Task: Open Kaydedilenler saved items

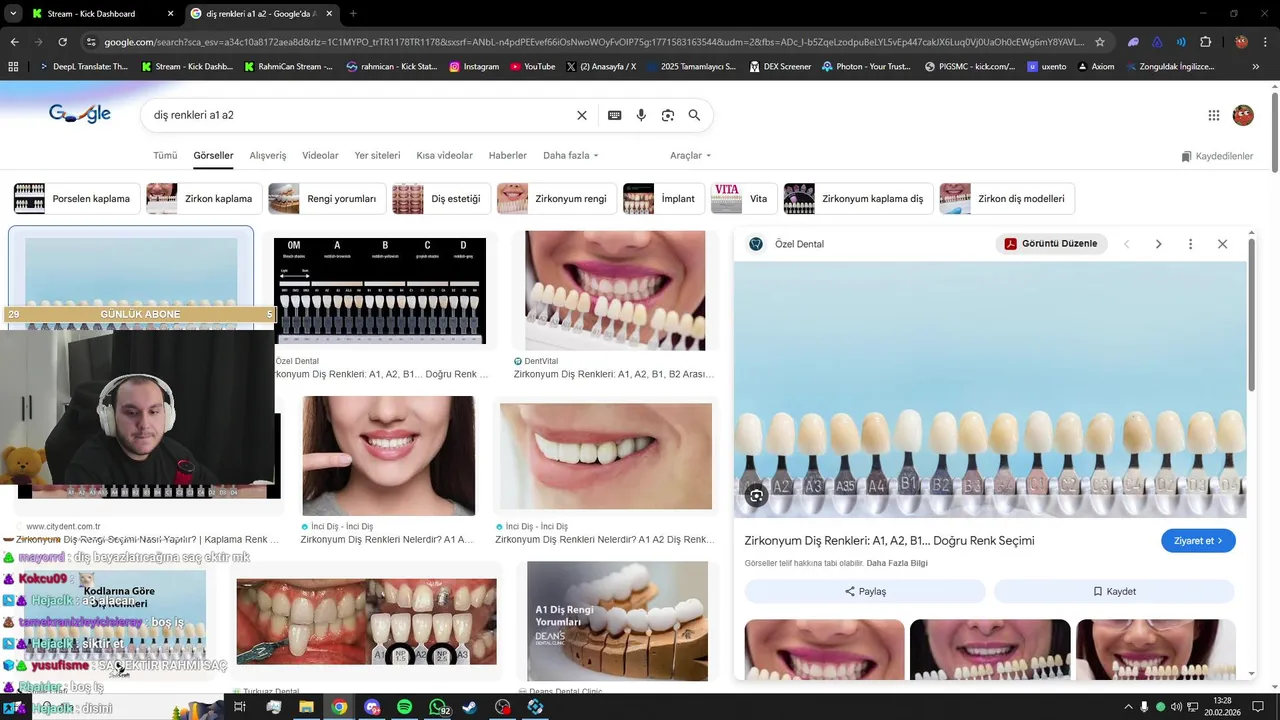Action: point(1217,156)
